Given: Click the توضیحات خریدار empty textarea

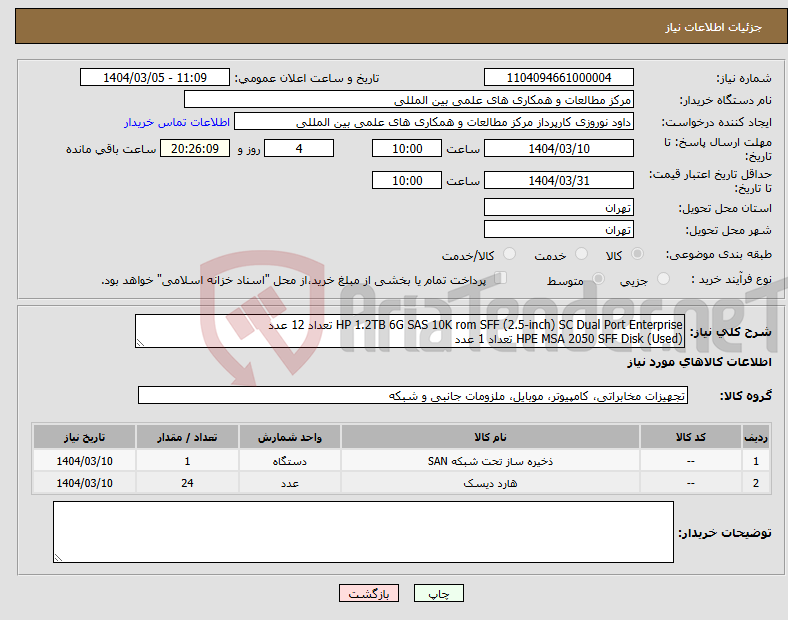Looking at the screenshot, I should [363, 532].
